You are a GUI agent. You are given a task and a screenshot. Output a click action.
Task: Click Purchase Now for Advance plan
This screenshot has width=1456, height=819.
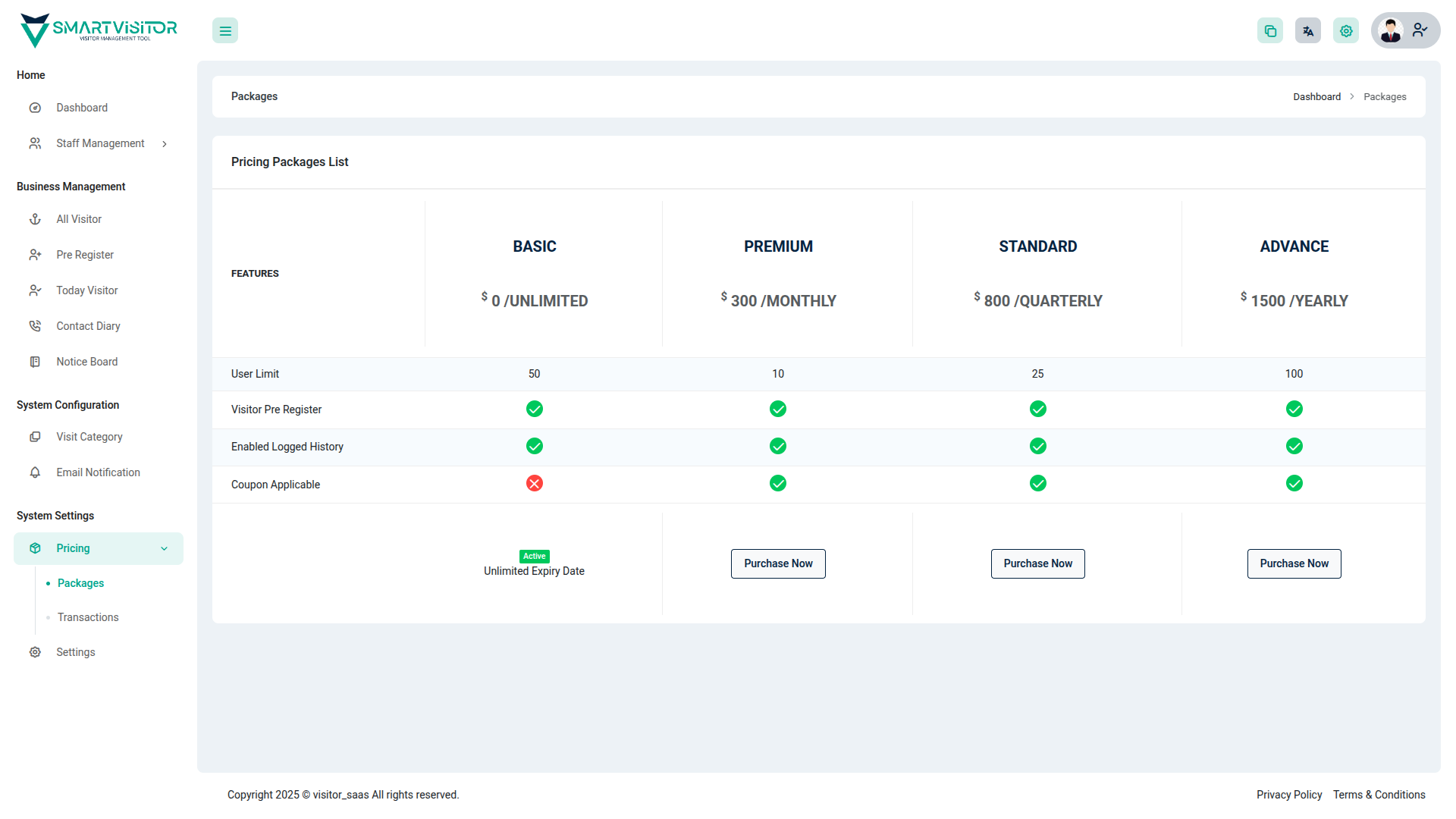click(x=1294, y=563)
